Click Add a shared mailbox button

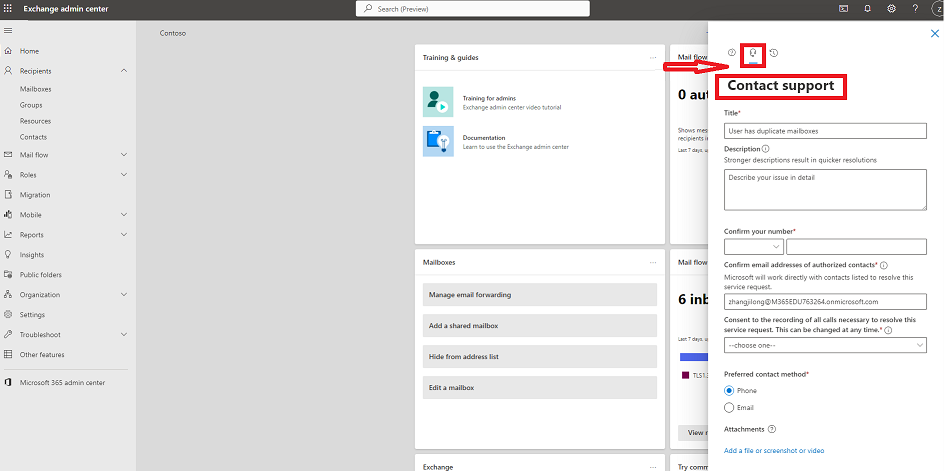[539, 325]
